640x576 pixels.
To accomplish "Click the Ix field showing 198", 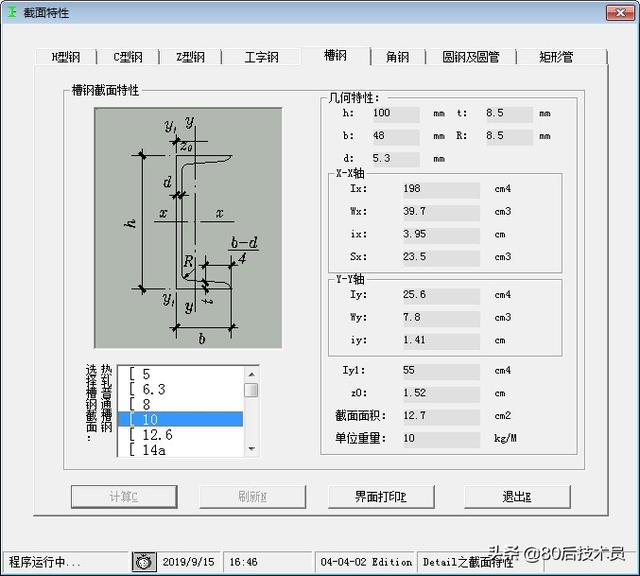I will pos(441,189).
